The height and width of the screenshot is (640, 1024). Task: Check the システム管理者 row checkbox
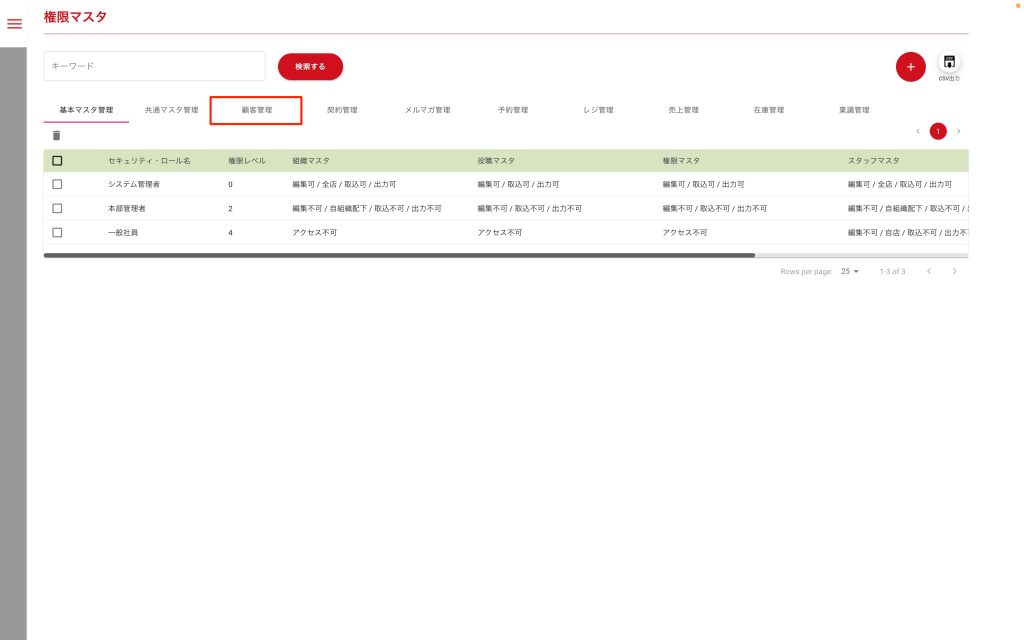57,184
